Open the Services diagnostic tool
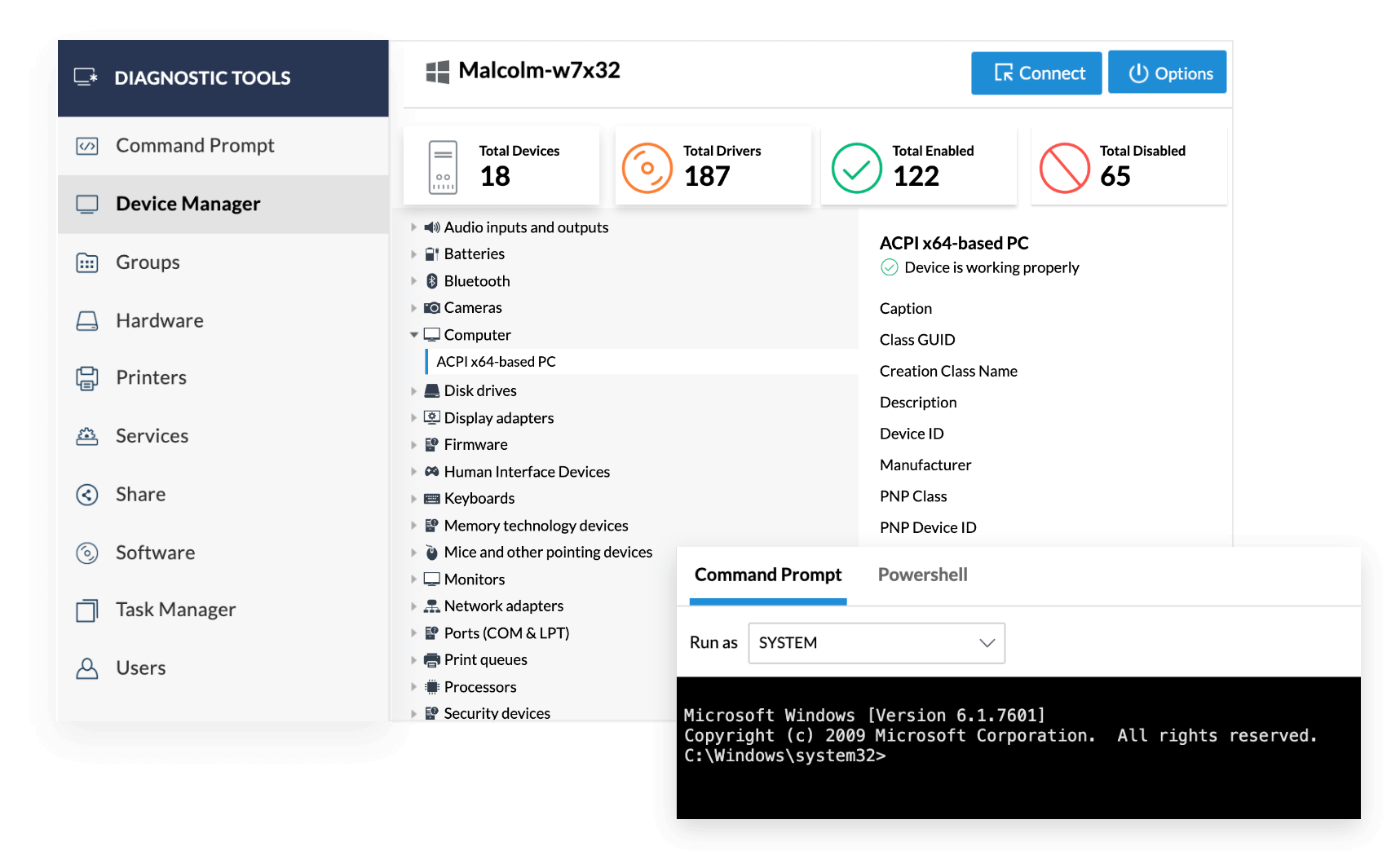The height and width of the screenshot is (868, 1400). point(152,435)
